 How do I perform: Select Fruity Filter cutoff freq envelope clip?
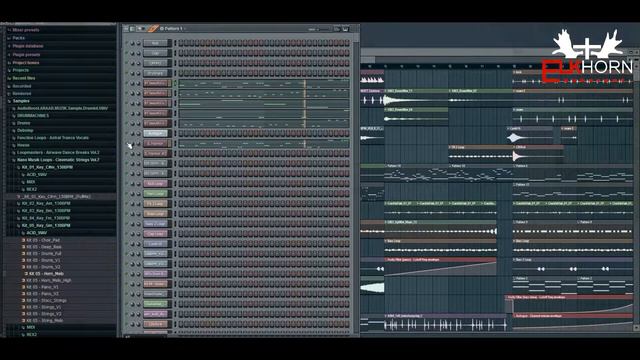(440, 267)
